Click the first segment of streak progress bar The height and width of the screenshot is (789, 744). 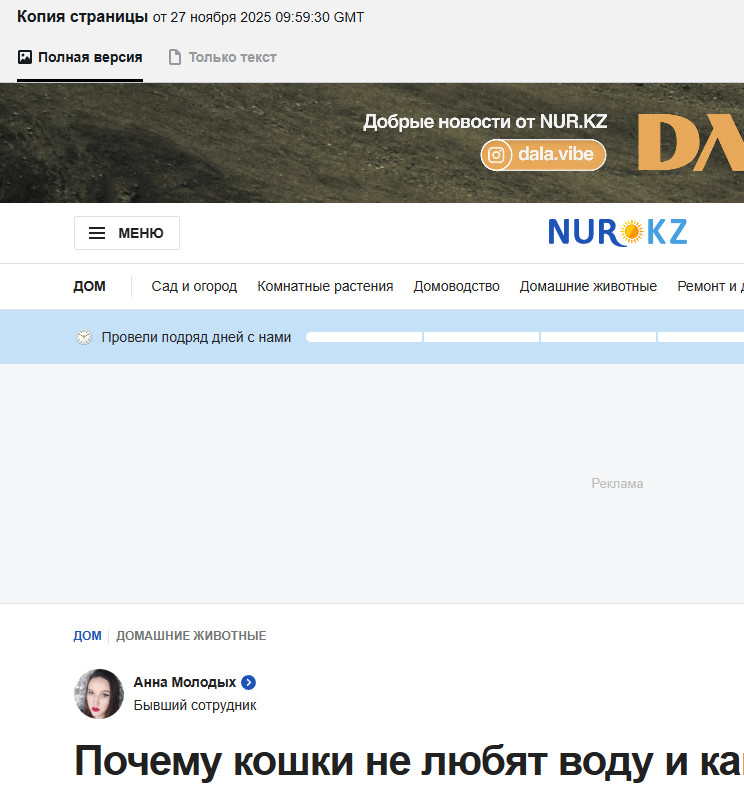click(364, 337)
